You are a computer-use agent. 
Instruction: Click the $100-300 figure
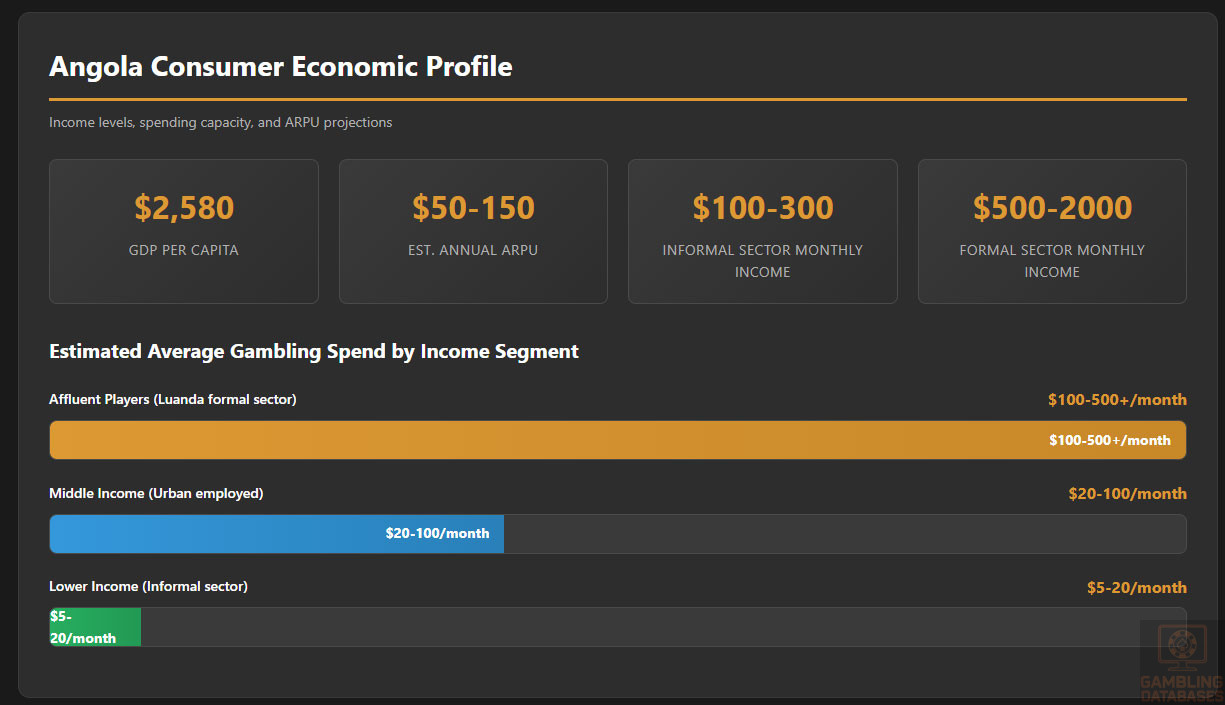pos(762,208)
